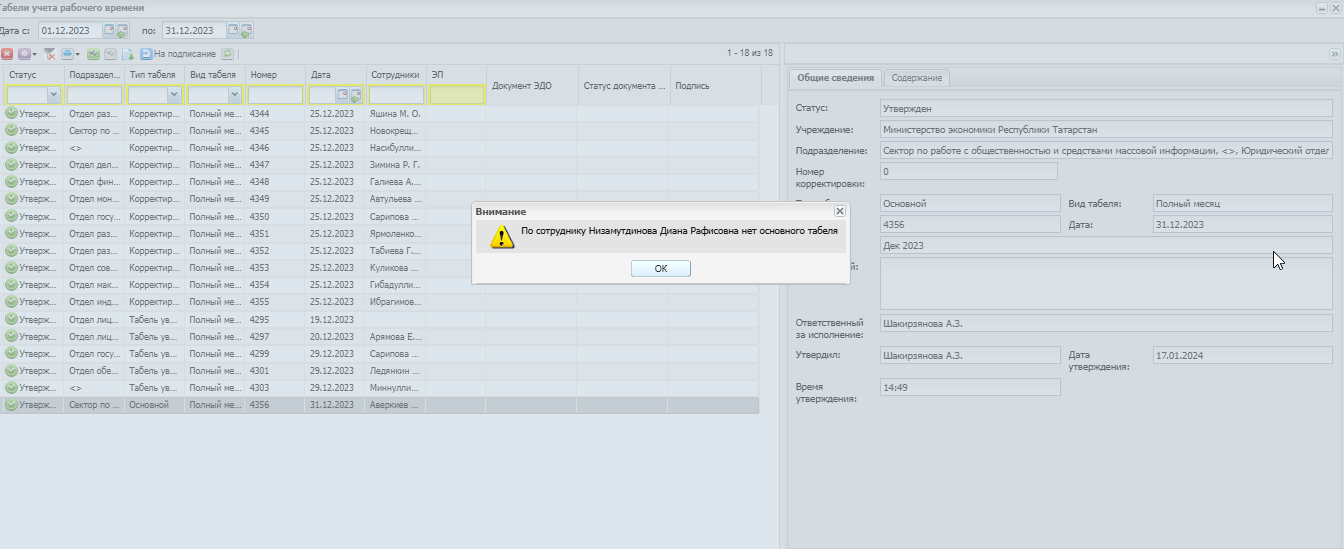Select row number 4345 Новокрещ...
This screenshot has width=1344, height=549.
click(379, 130)
